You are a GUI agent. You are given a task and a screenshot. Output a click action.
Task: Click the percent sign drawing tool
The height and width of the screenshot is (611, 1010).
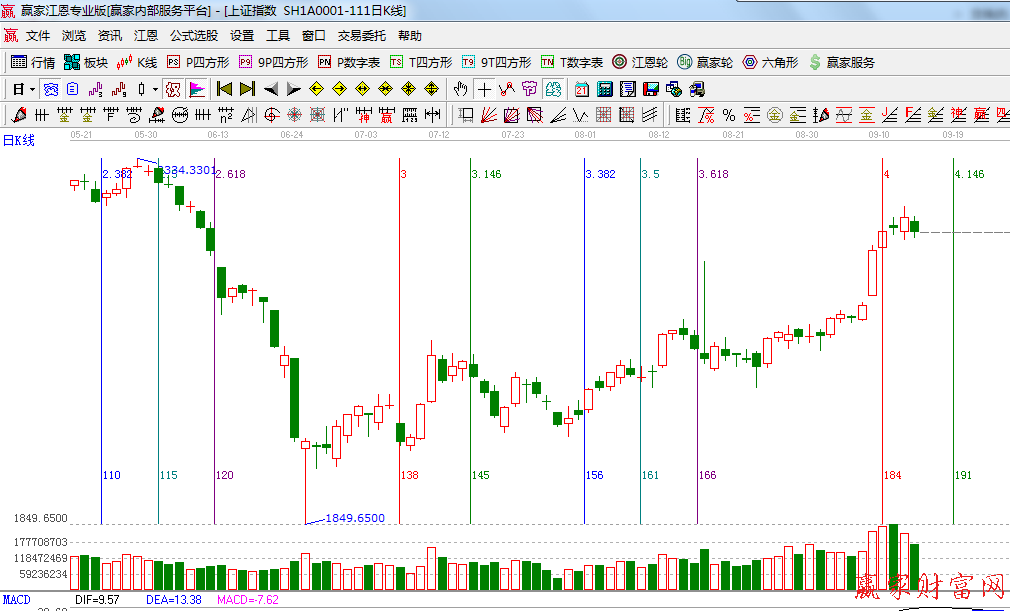[729, 115]
